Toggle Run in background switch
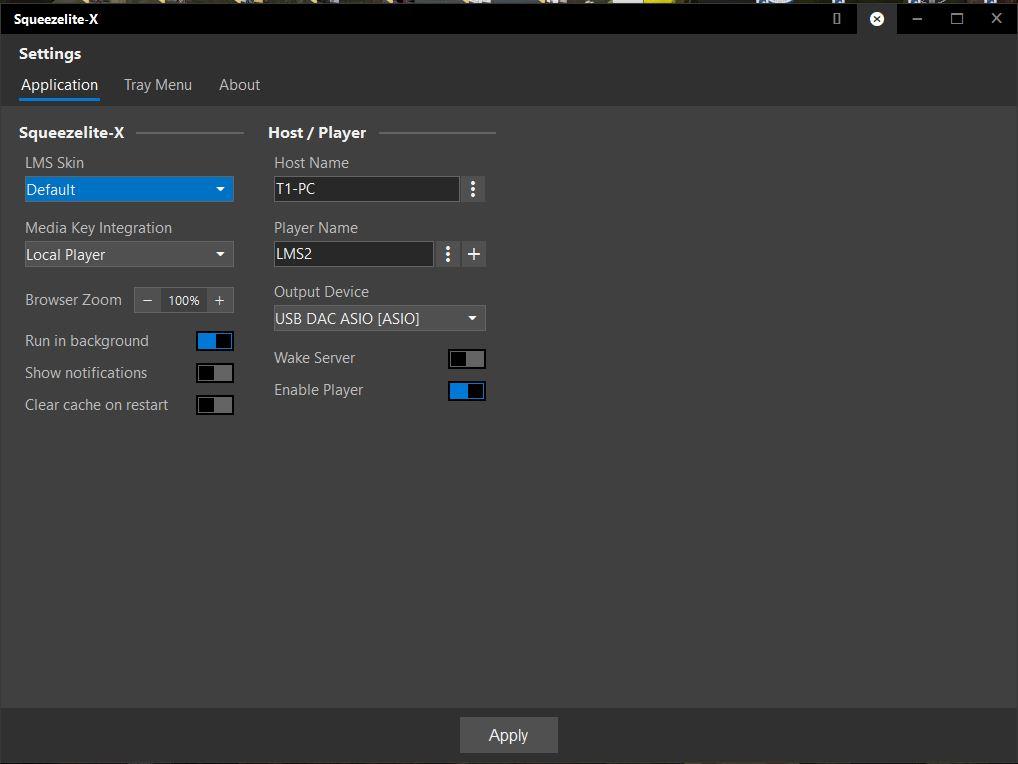This screenshot has width=1018, height=764. point(215,341)
